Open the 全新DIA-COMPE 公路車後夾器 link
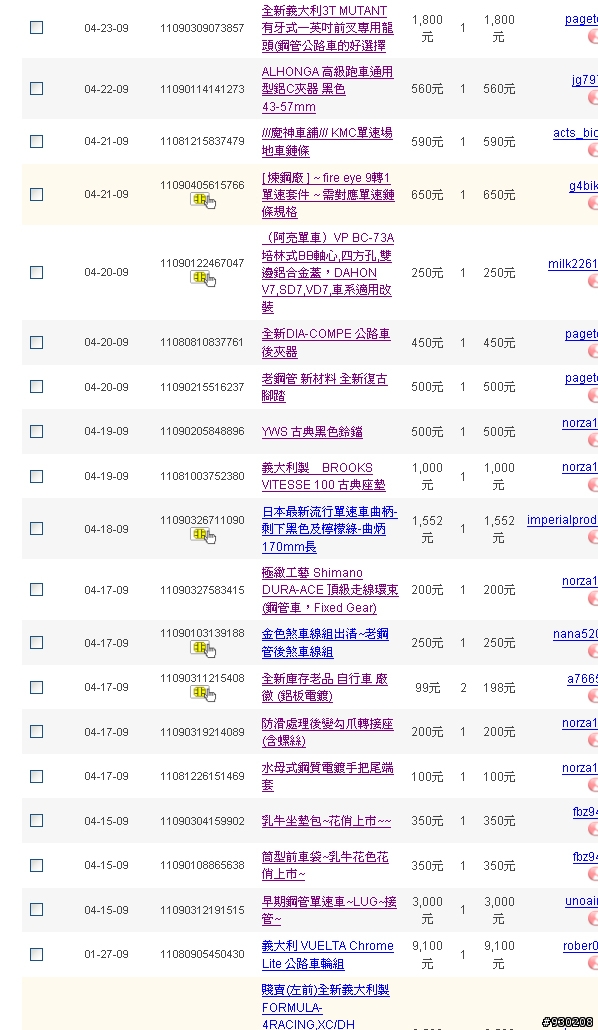 click(326, 342)
